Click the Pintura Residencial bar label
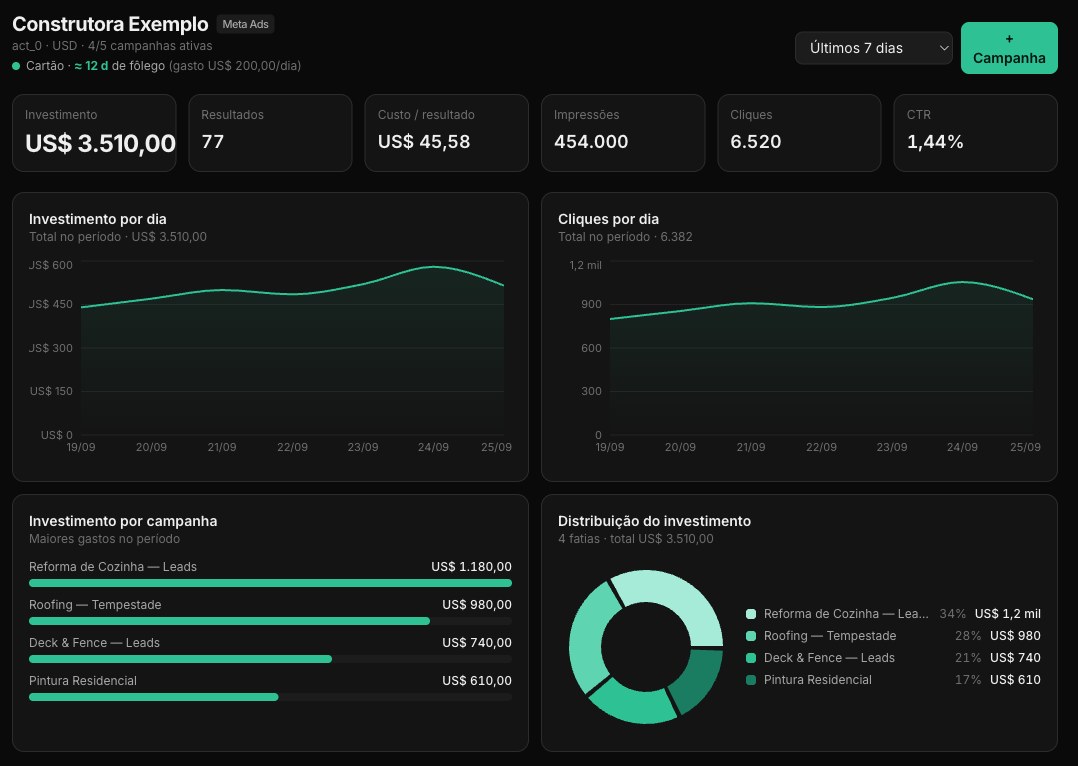 [x=82, y=680]
